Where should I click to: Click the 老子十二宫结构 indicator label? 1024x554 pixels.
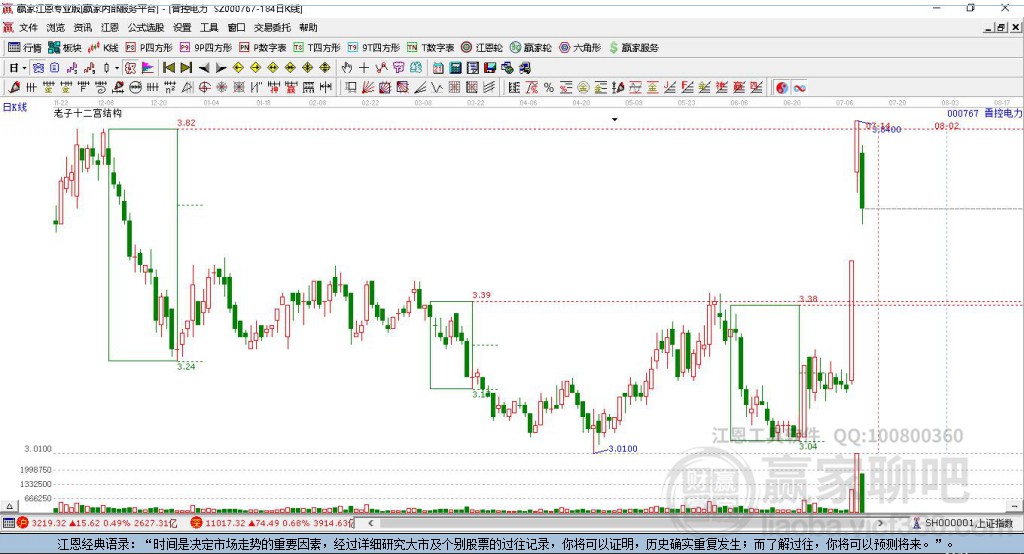click(x=88, y=113)
